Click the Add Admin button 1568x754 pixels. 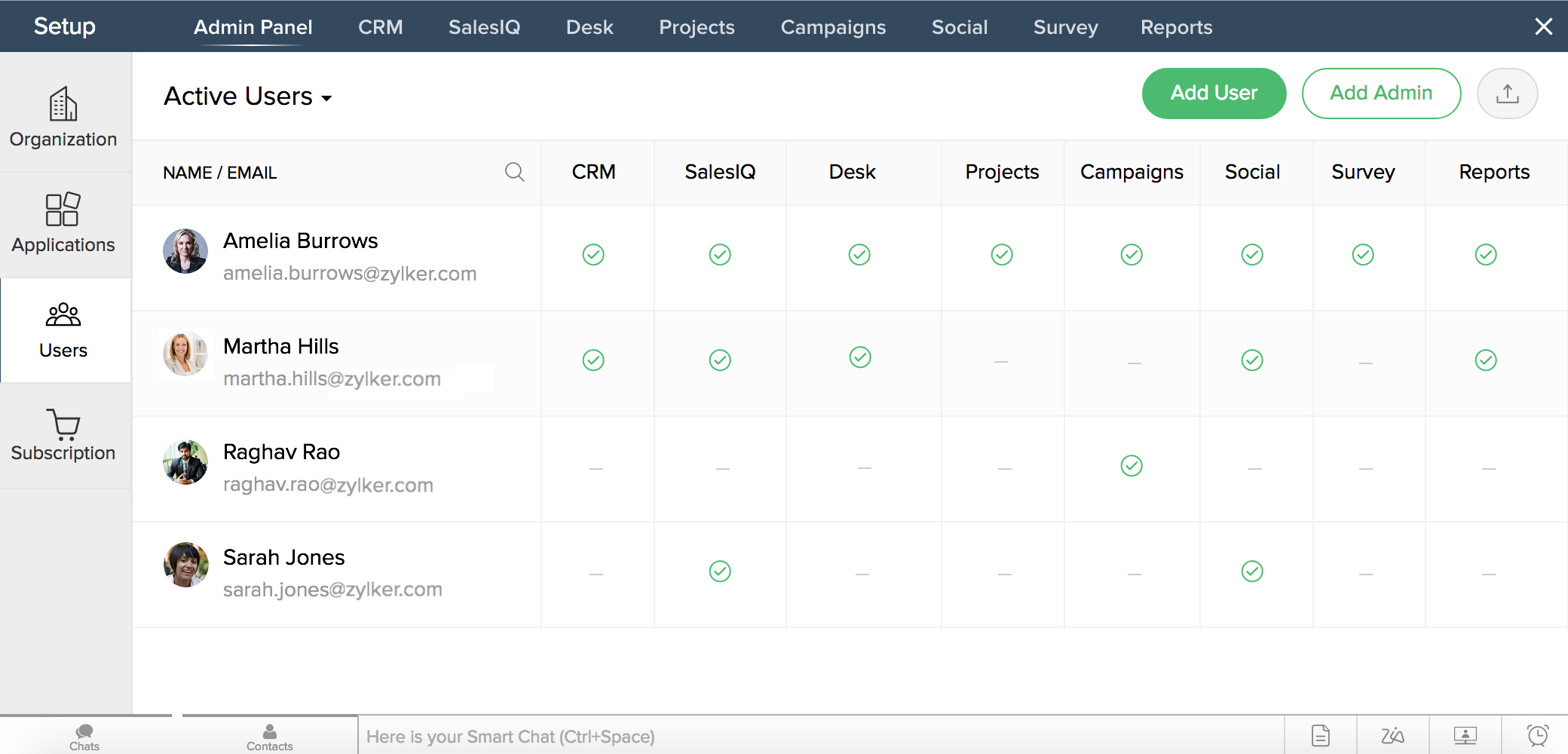(x=1381, y=93)
